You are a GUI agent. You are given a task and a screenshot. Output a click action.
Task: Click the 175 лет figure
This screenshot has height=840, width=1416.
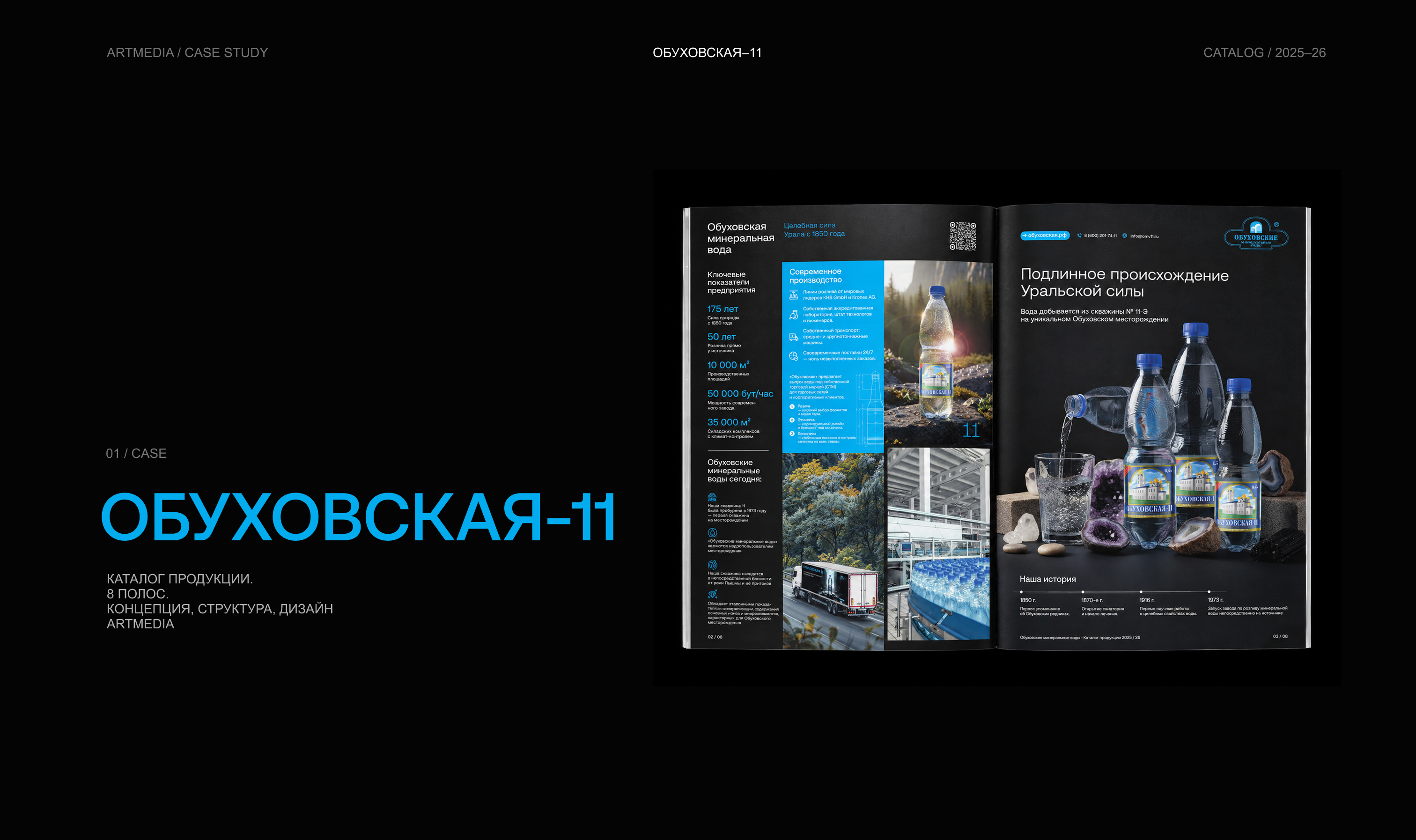coord(722,309)
